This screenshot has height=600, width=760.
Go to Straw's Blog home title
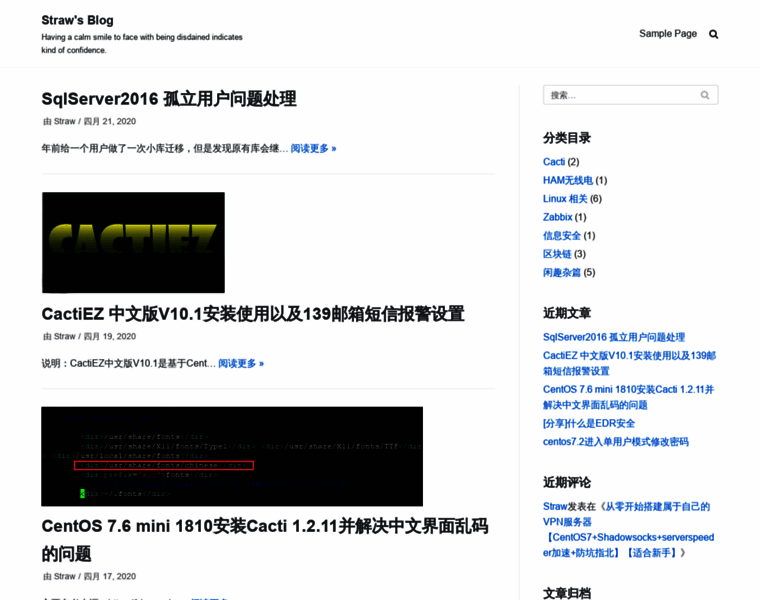pyautogui.click(x=77, y=20)
